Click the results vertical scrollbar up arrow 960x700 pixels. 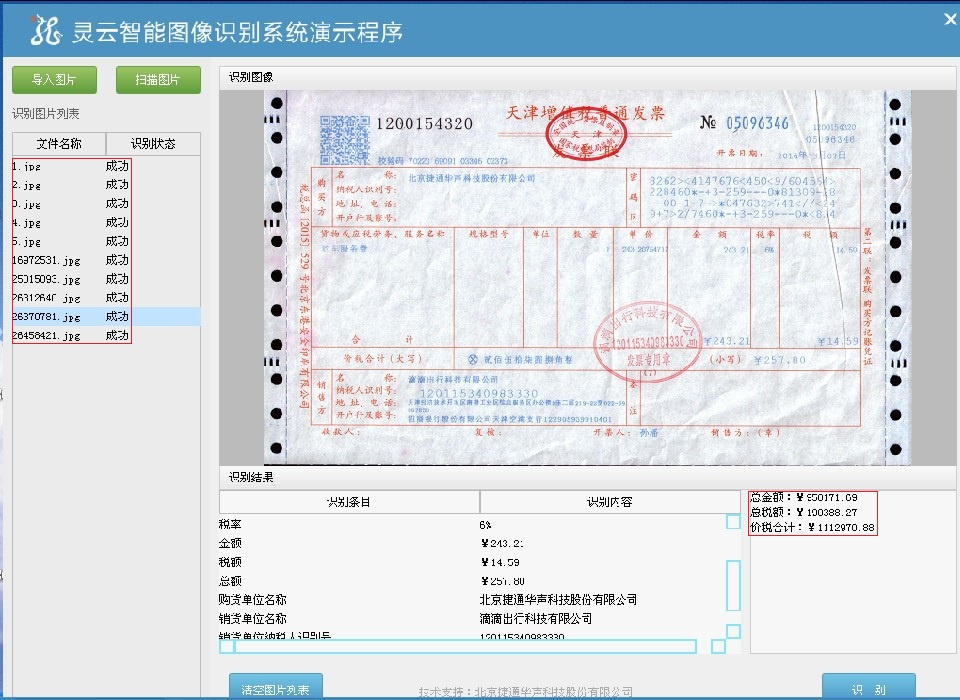click(733, 521)
